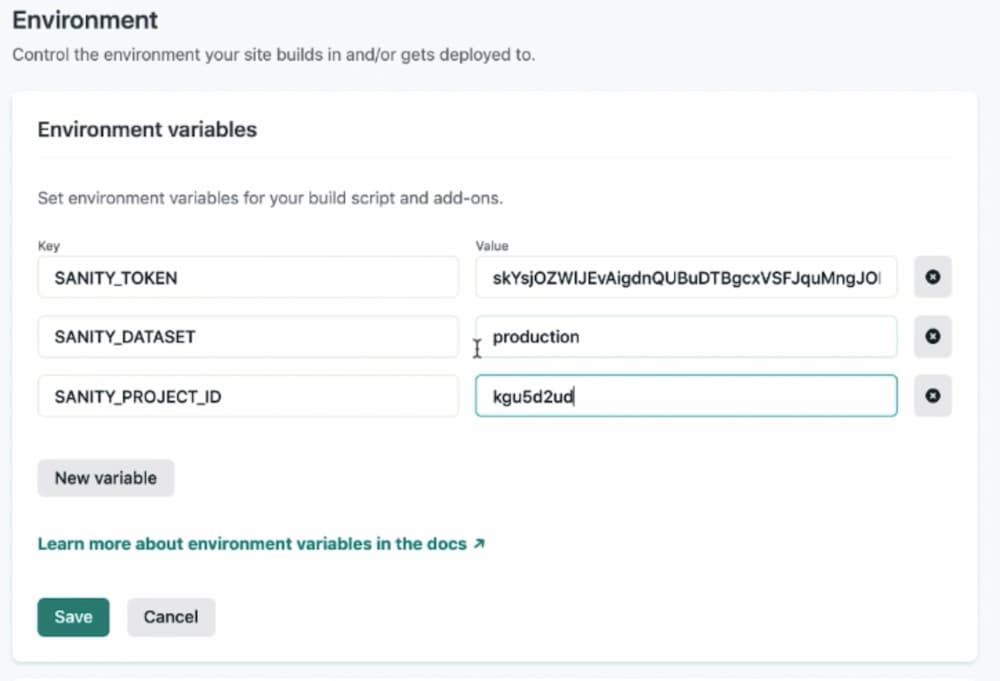Viewport: 1000px width, 681px height.
Task: Click the SANITY_PROJECT_ID key field
Action: pyautogui.click(x=246, y=396)
